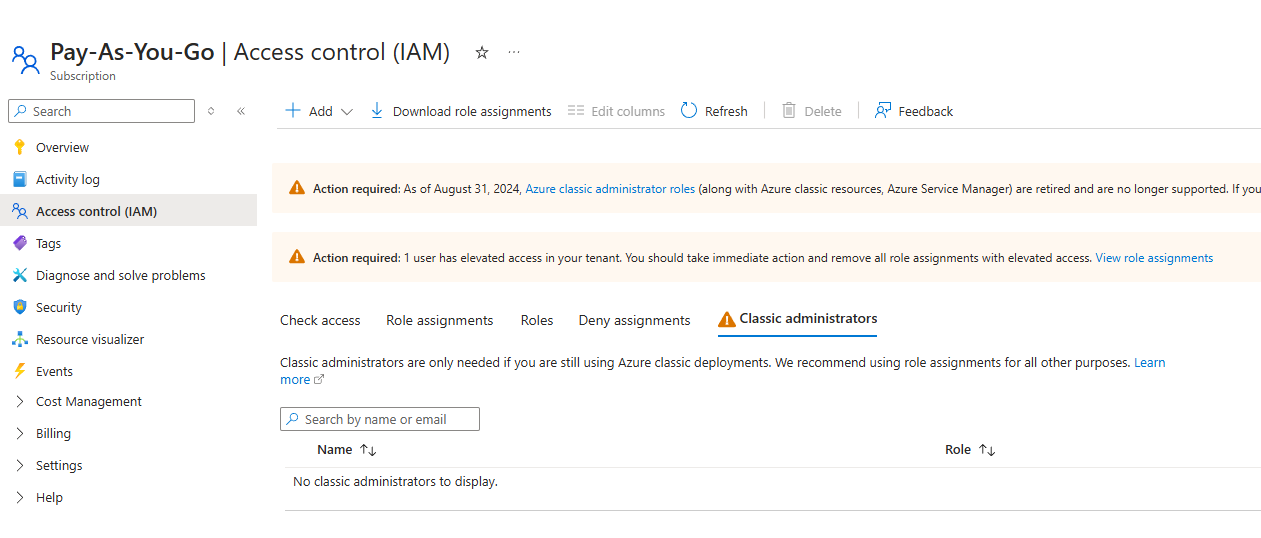
Task: Click the Edit columns icon
Action: 576,111
